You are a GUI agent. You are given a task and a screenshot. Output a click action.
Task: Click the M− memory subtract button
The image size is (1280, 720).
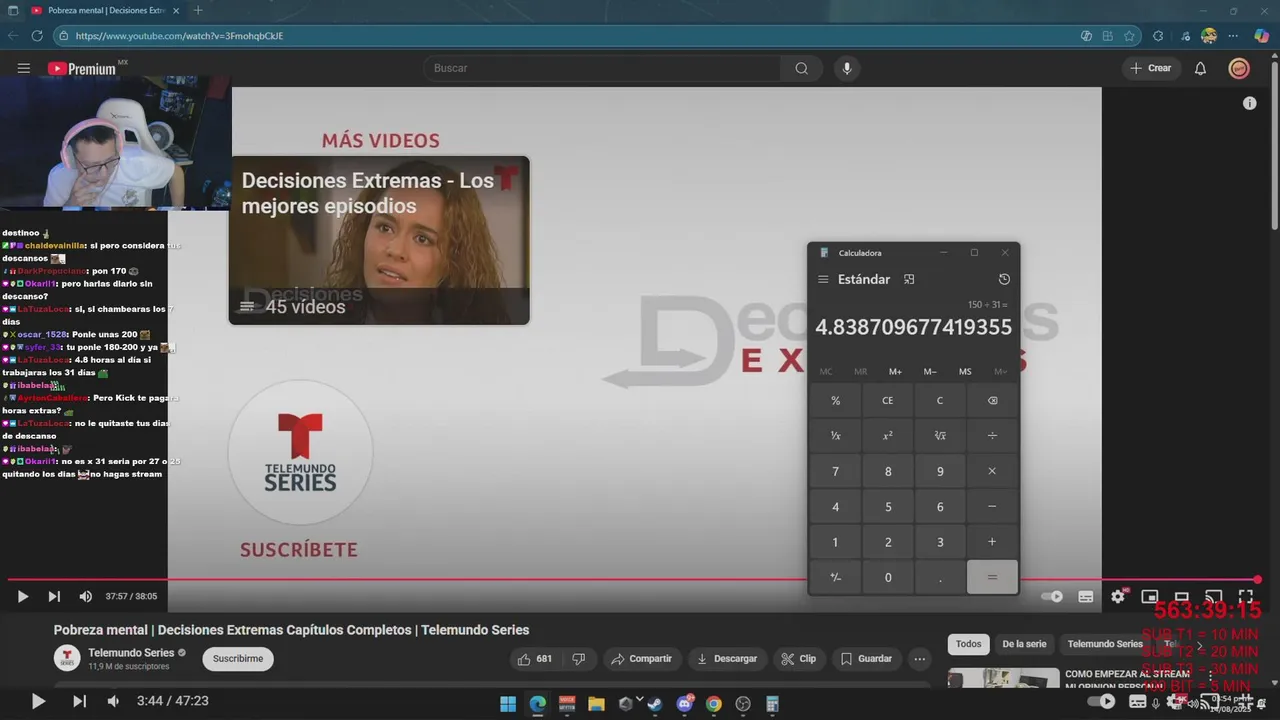930,372
